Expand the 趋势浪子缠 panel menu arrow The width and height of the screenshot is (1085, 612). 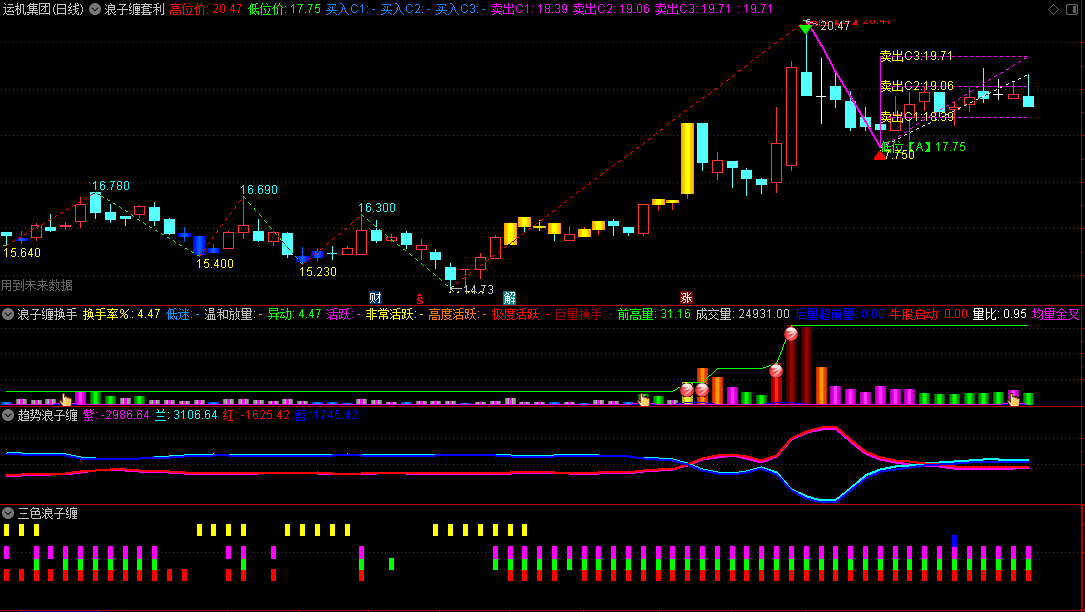[8, 415]
